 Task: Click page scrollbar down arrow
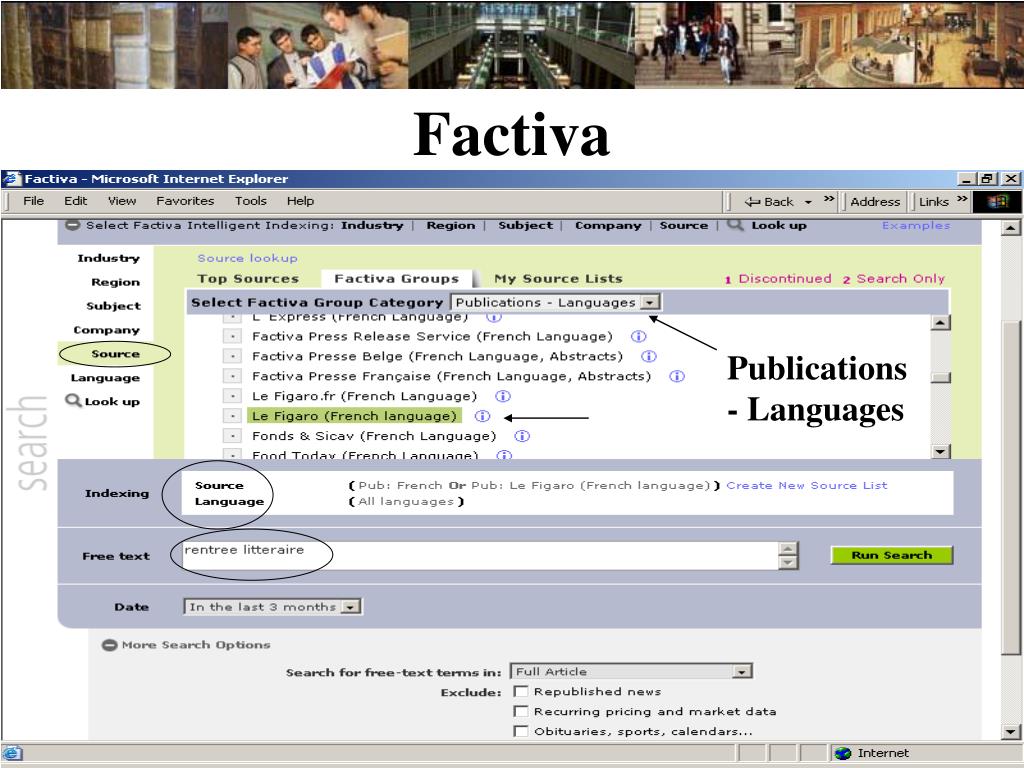[x=1011, y=732]
